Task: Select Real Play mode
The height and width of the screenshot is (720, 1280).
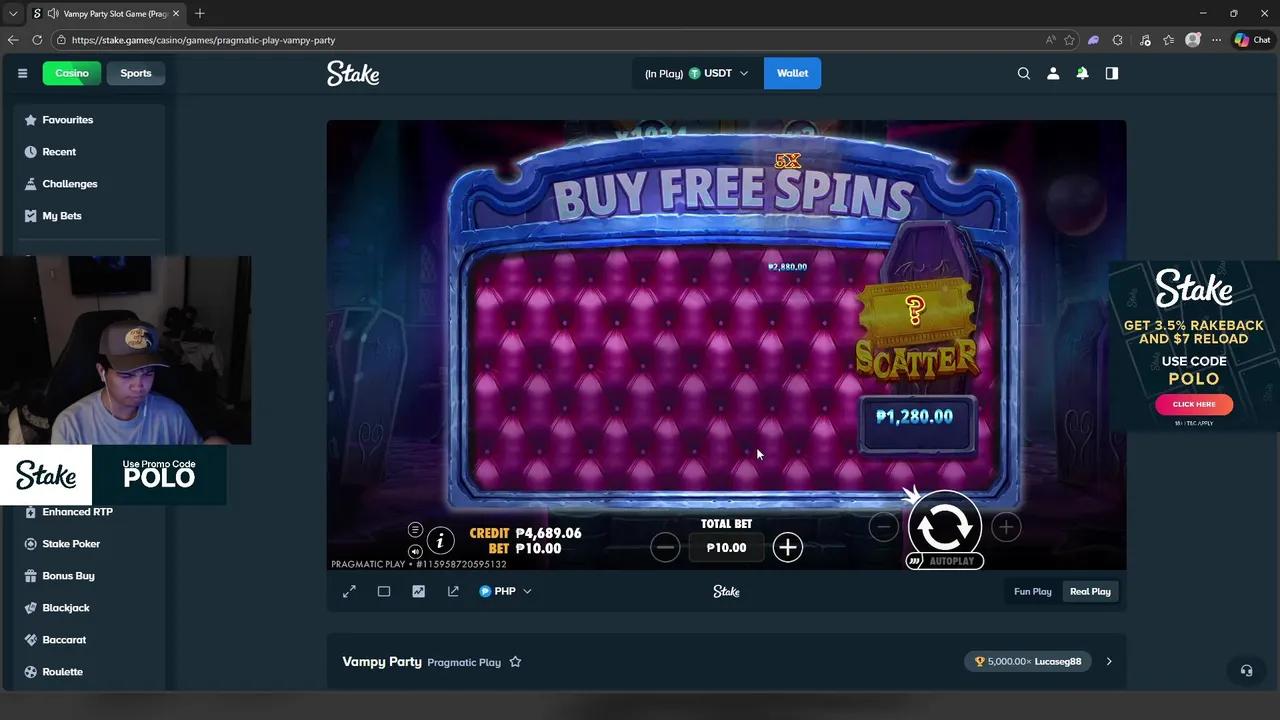Action: click(1090, 591)
